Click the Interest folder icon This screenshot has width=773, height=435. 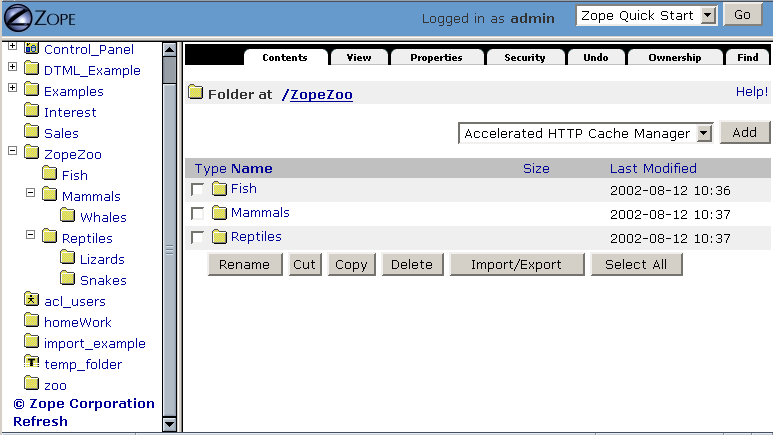32,110
